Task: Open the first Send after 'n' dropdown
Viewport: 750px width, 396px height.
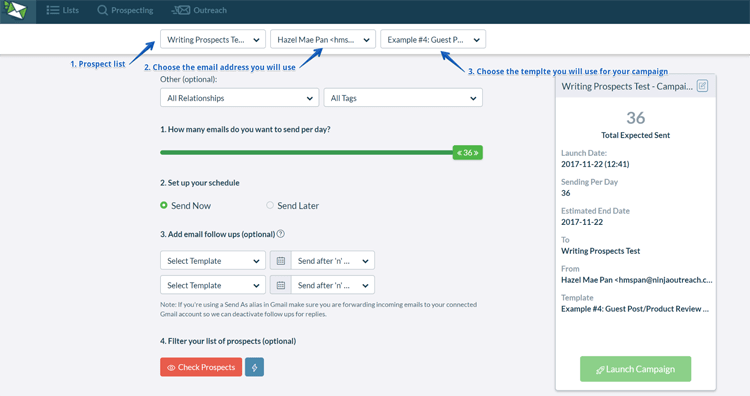Action: pyautogui.click(x=333, y=261)
